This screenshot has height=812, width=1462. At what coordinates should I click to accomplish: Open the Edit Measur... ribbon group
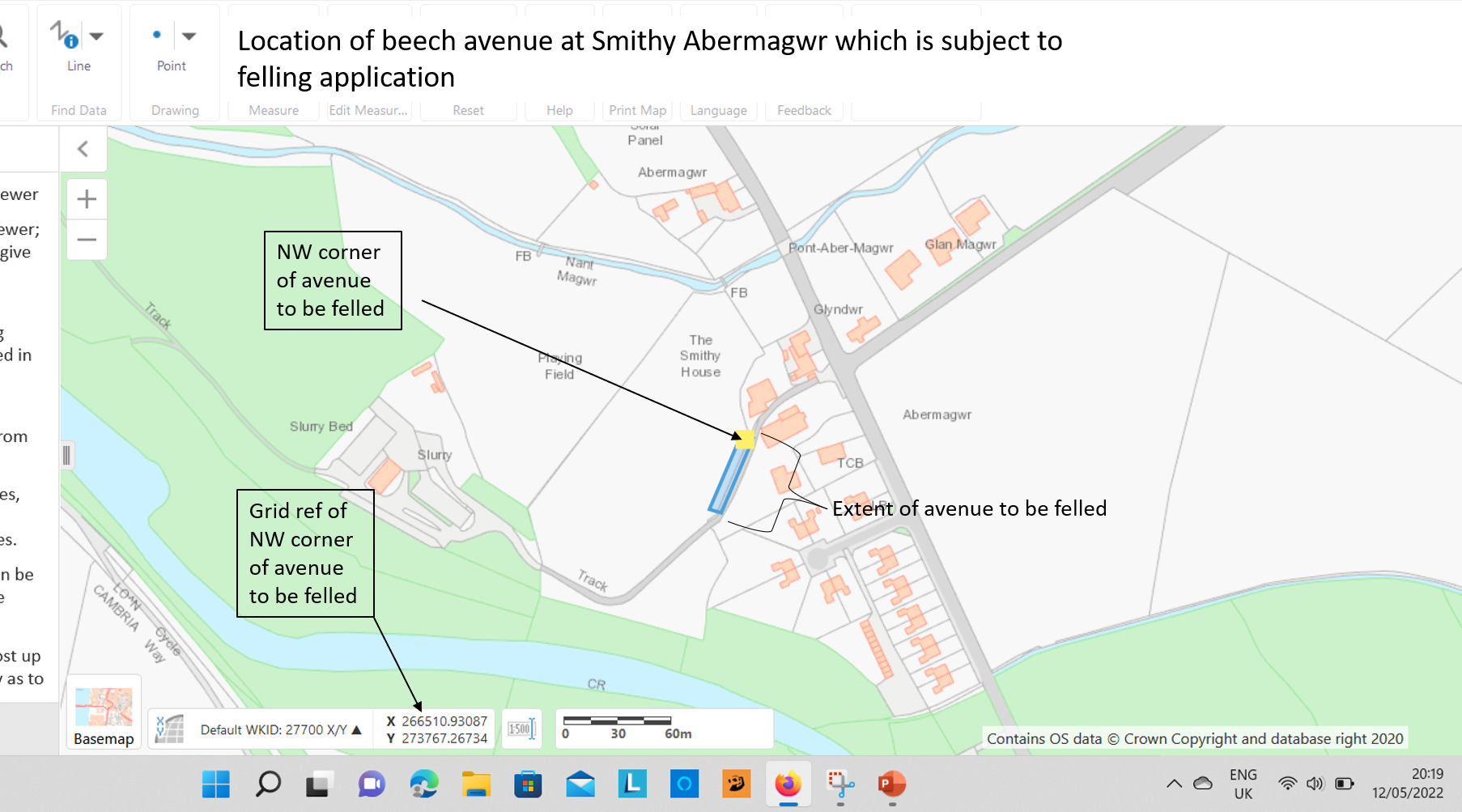(x=368, y=110)
